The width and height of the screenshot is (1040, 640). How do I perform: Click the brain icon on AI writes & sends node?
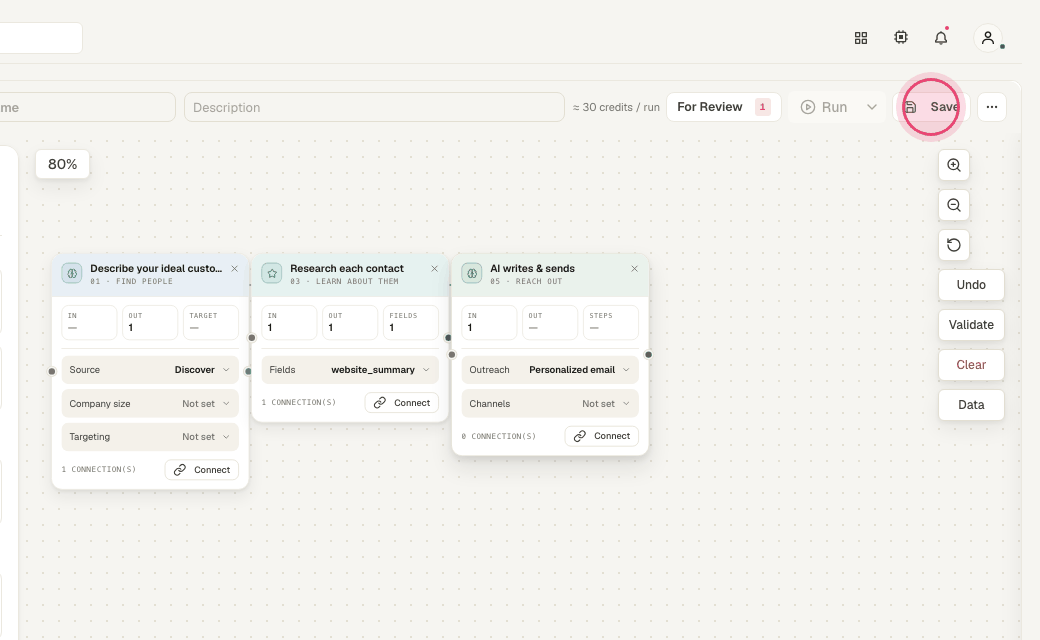pos(472,273)
